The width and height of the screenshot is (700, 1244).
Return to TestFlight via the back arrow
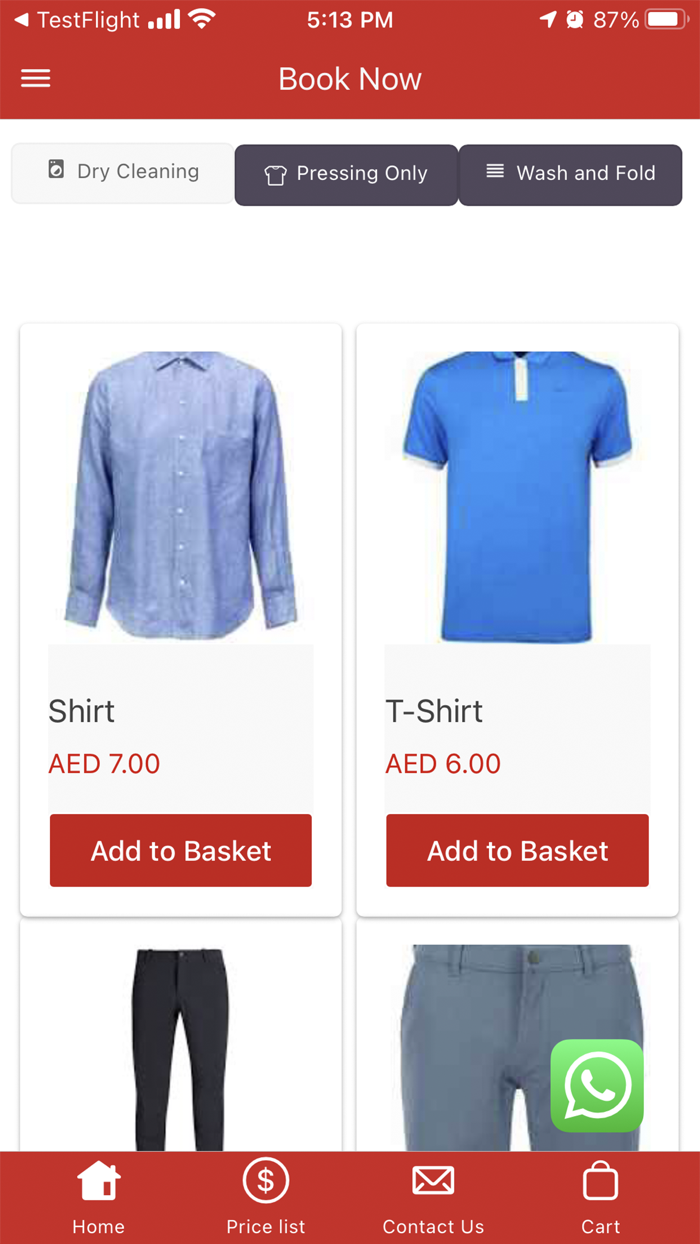(x=21, y=20)
